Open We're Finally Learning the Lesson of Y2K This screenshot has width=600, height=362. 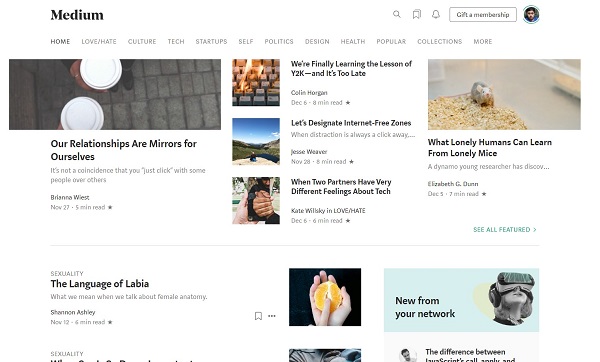351,68
